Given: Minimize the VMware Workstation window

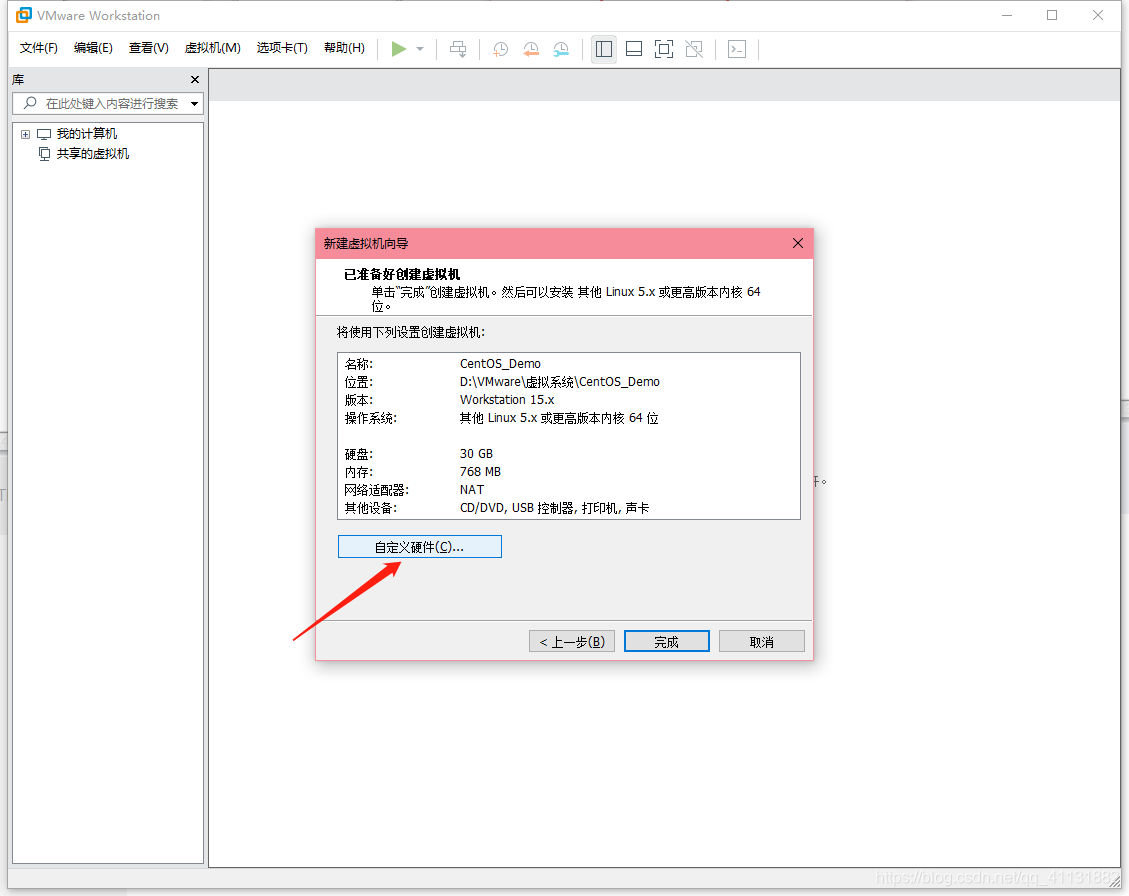Looking at the screenshot, I should point(1007,15).
